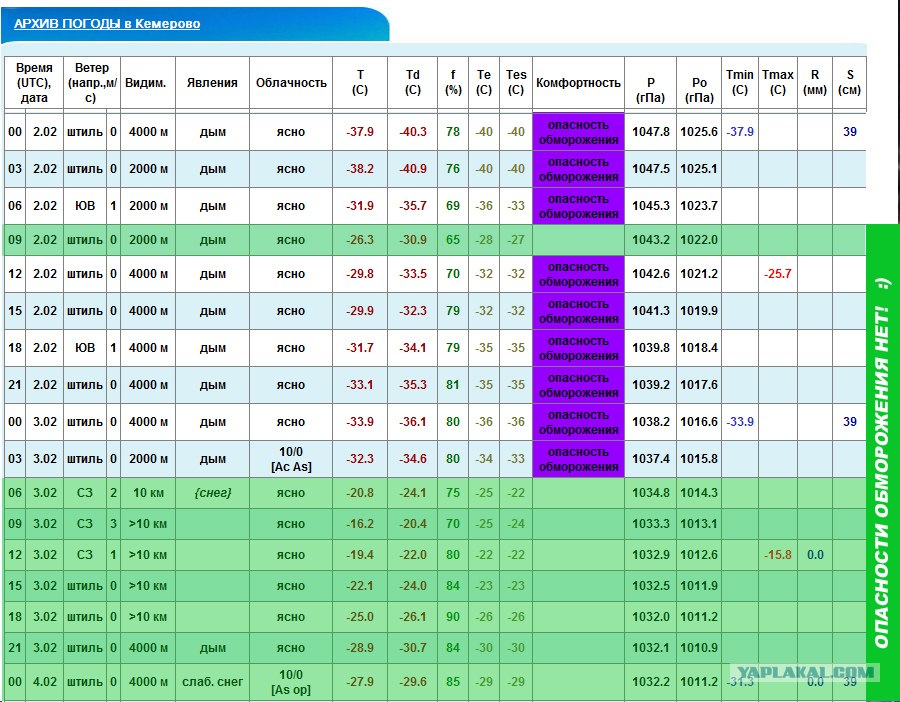This screenshot has width=900, height=702.
Task: Click pressure value 1034.8
Action: (651, 492)
